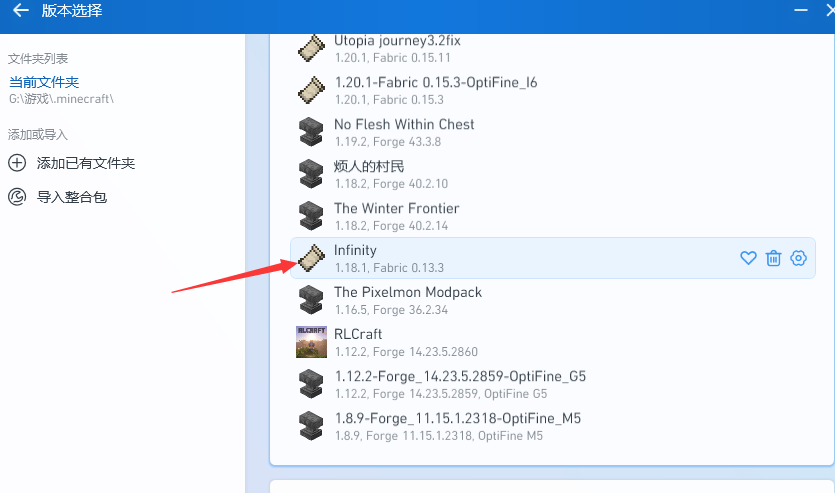This screenshot has width=835, height=493.
Task: Minimize the launcher window
Action: tap(800, 10)
